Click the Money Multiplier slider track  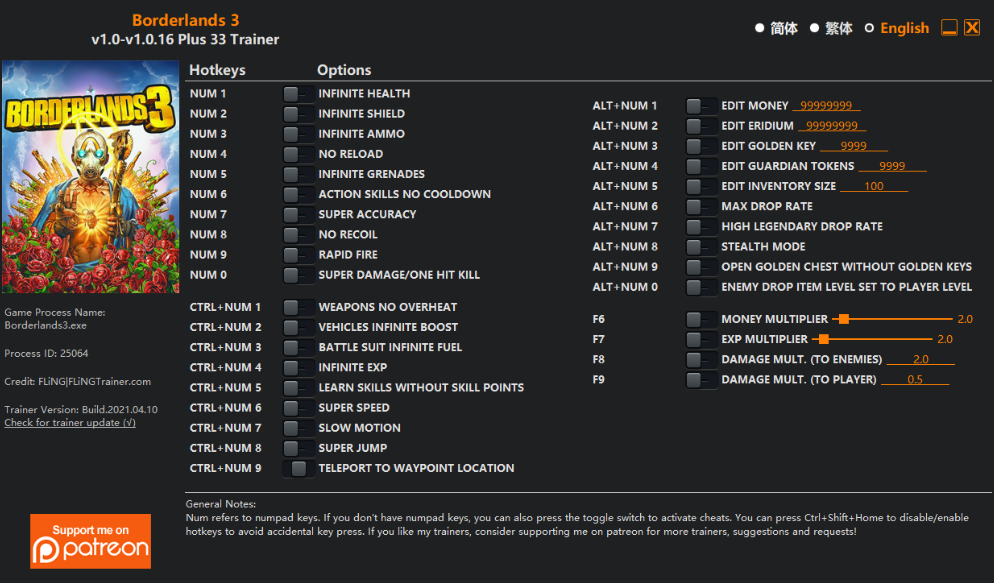tap(892, 319)
